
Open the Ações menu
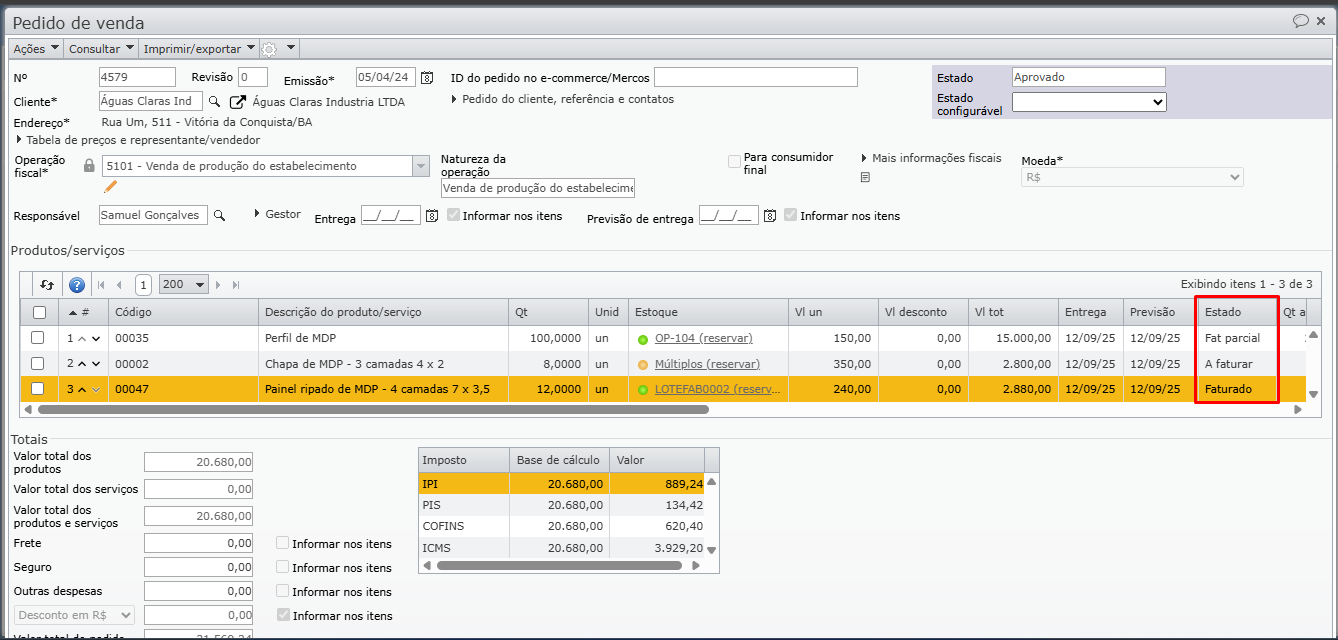[36, 48]
